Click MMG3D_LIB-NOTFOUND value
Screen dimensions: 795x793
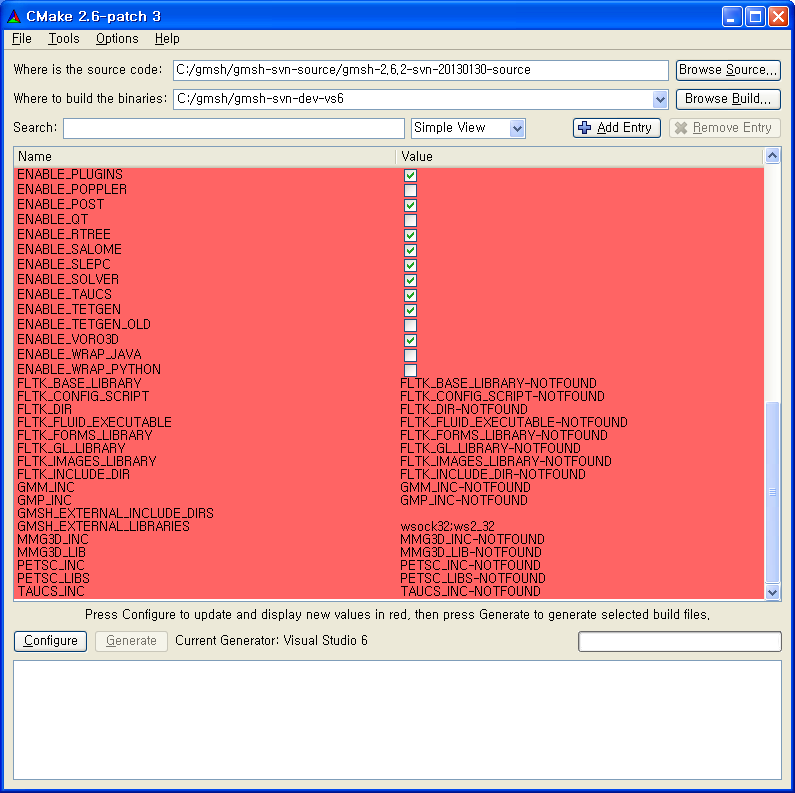click(471, 553)
